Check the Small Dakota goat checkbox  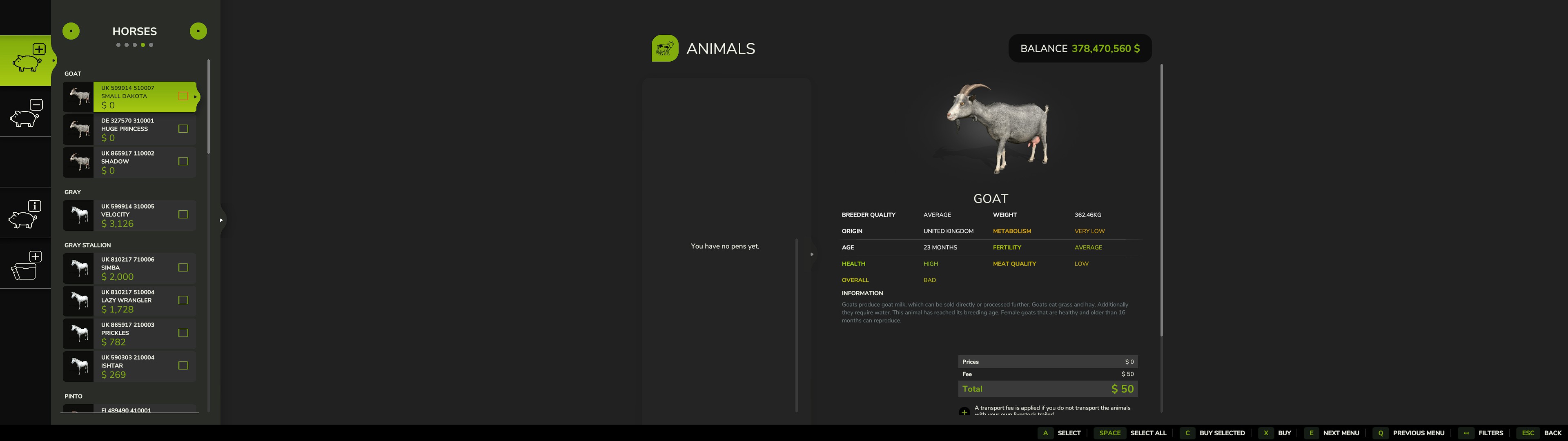183,96
